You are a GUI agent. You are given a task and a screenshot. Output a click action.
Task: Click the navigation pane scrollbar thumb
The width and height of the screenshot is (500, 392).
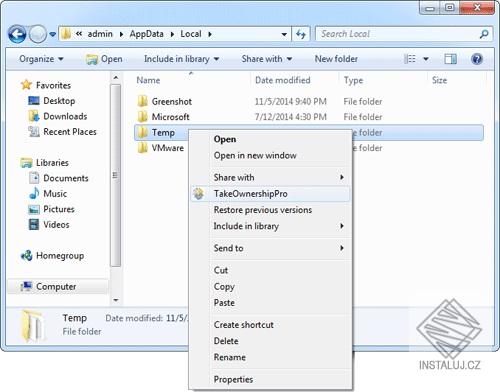pyautogui.click(x=115, y=175)
